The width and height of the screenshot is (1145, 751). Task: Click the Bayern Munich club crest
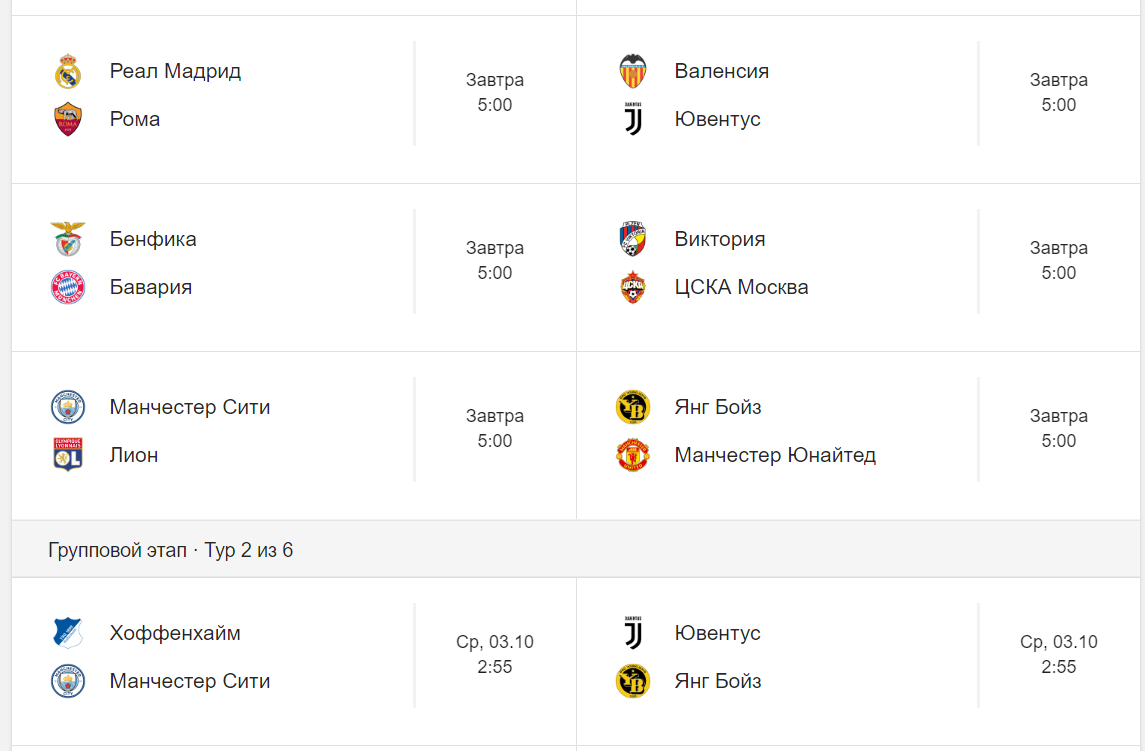(x=68, y=288)
